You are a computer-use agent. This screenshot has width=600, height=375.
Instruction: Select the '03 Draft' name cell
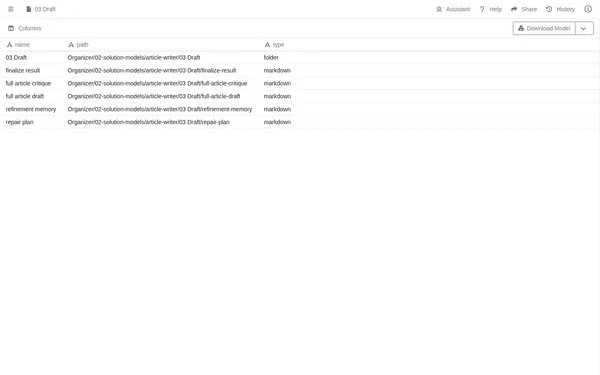pyautogui.click(x=16, y=57)
